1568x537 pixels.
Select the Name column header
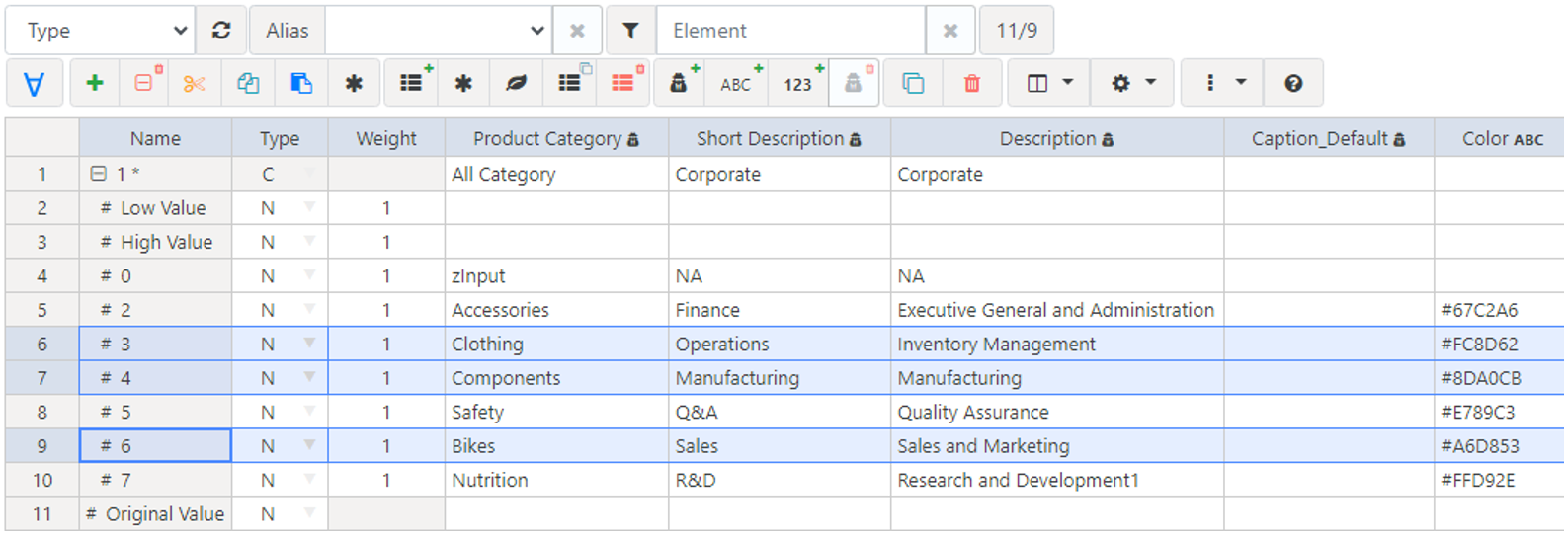(x=155, y=139)
